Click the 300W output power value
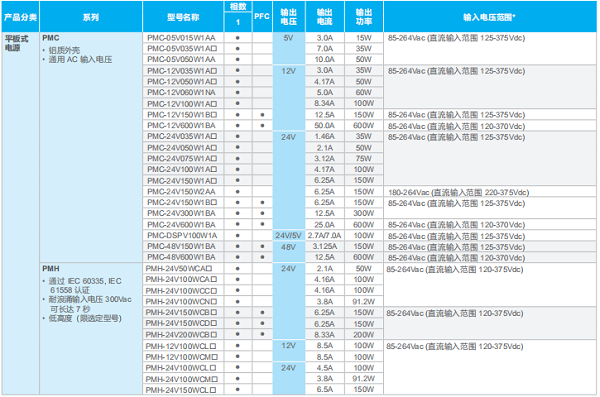Viewport: 600px width, 397px height. pyautogui.click(x=364, y=213)
